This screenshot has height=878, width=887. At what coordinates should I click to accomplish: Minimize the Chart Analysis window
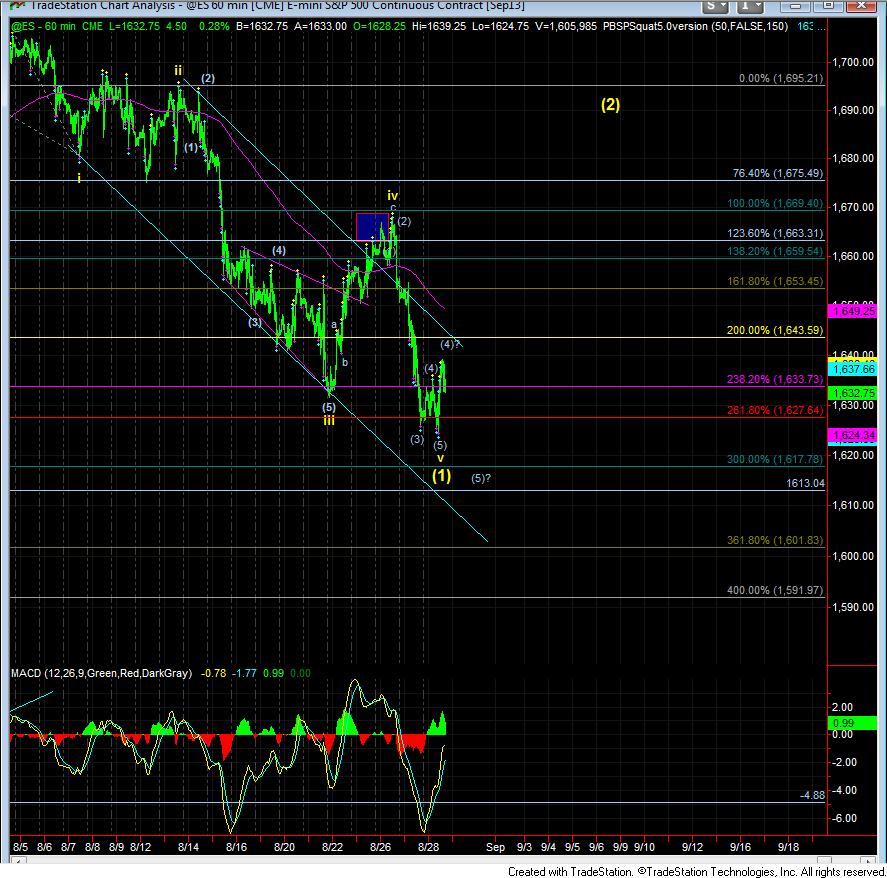[x=795, y=6]
